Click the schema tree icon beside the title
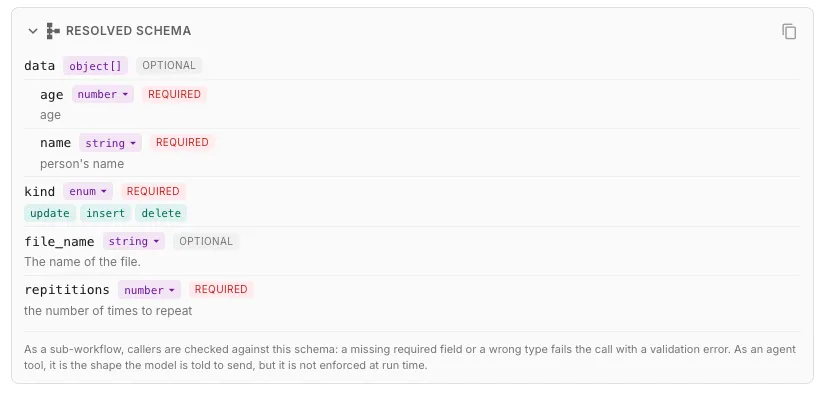The width and height of the screenshot is (826, 399). click(x=53, y=31)
